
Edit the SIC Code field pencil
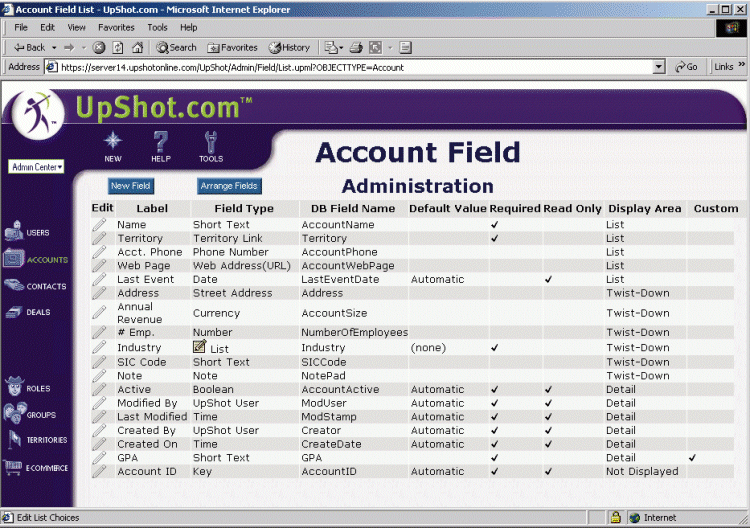(x=99, y=362)
